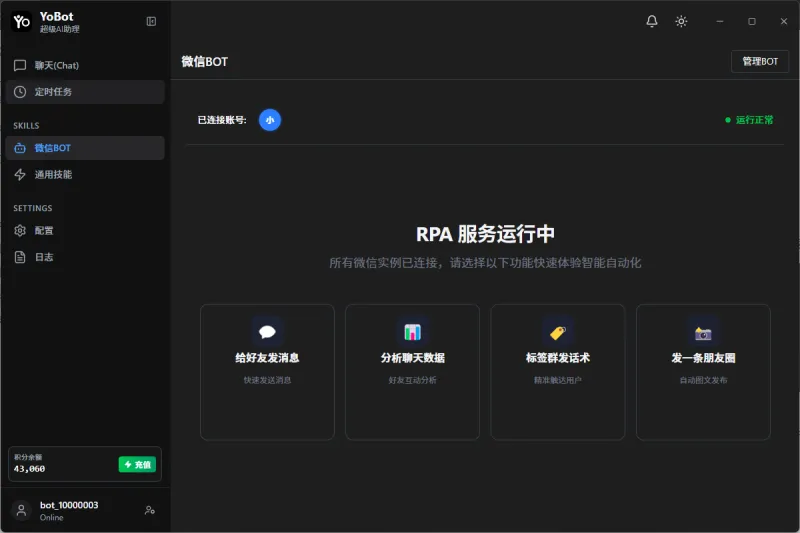Viewport: 800px width, 533px height.
Task: Open 聊天(Chat) in sidebar
Action: click(85, 65)
